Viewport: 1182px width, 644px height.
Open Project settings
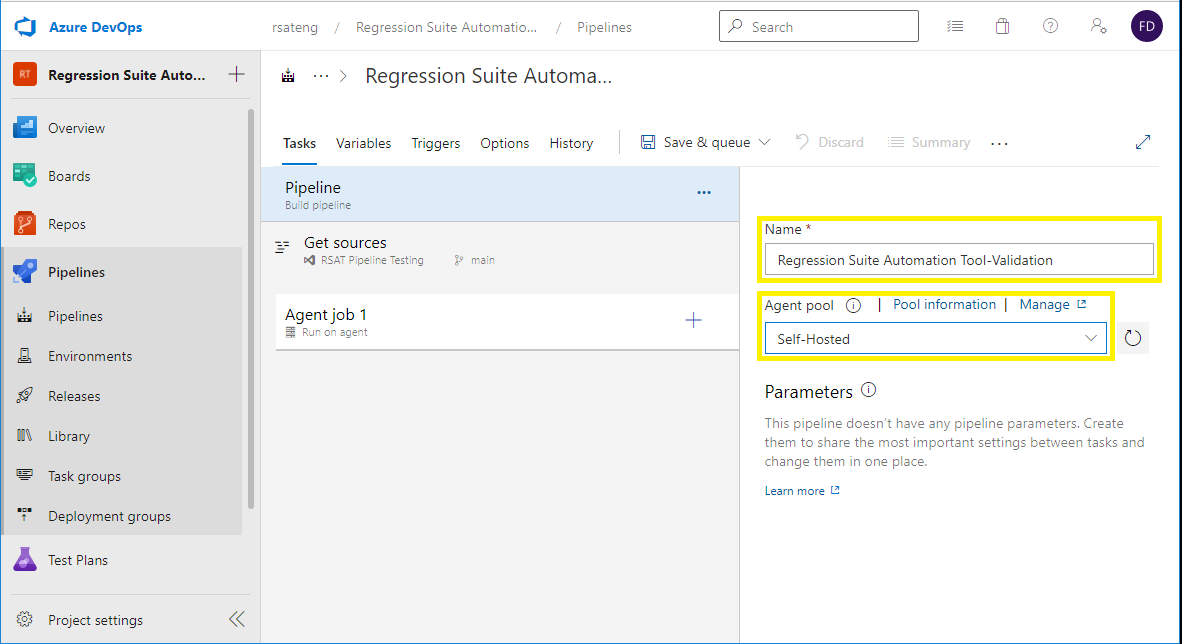tap(96, 620)
